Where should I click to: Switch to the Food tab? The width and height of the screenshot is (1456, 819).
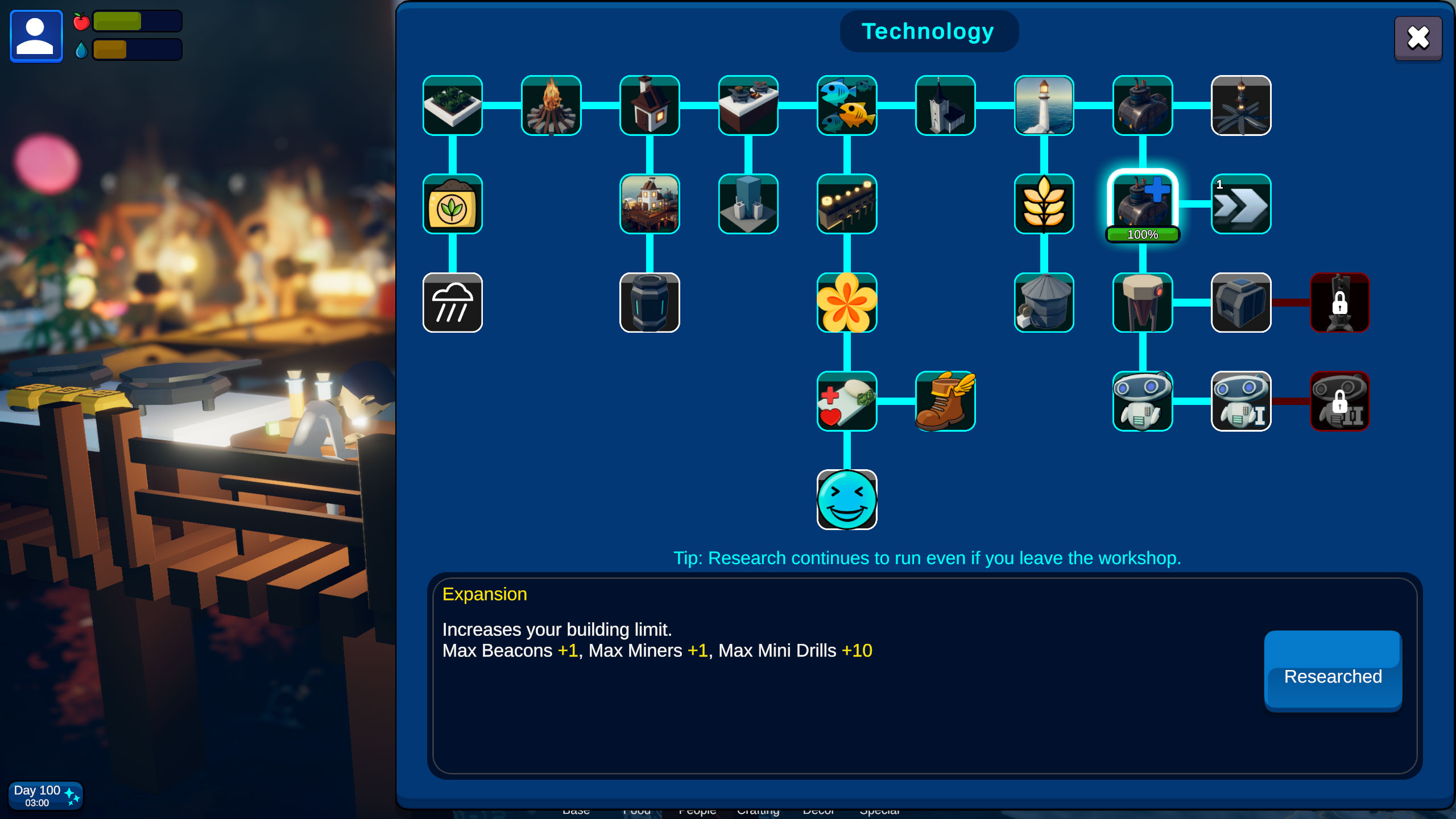click(636, 812)
